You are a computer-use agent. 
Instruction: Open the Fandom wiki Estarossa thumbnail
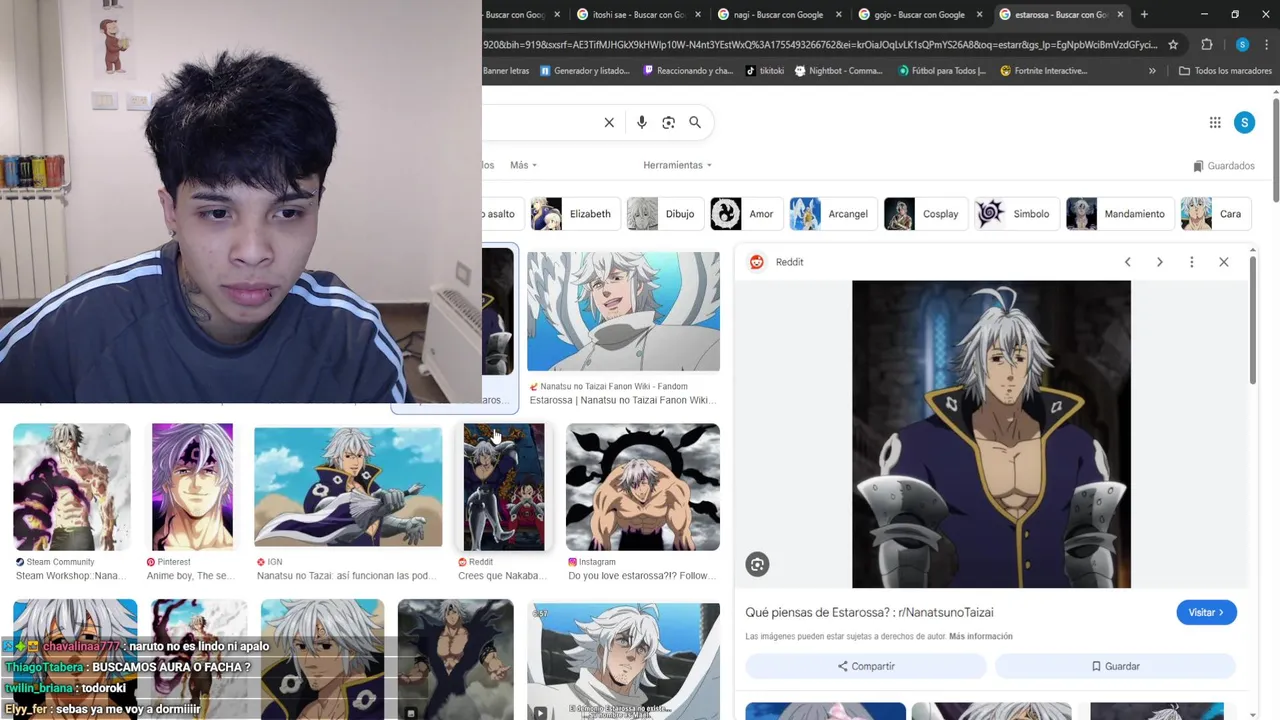tap(623, 311)
